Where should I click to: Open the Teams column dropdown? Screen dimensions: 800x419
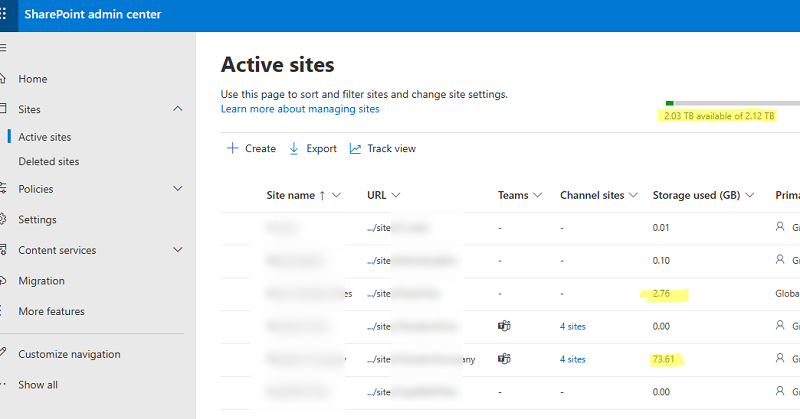pyautogui.click(x=537, y=195)
